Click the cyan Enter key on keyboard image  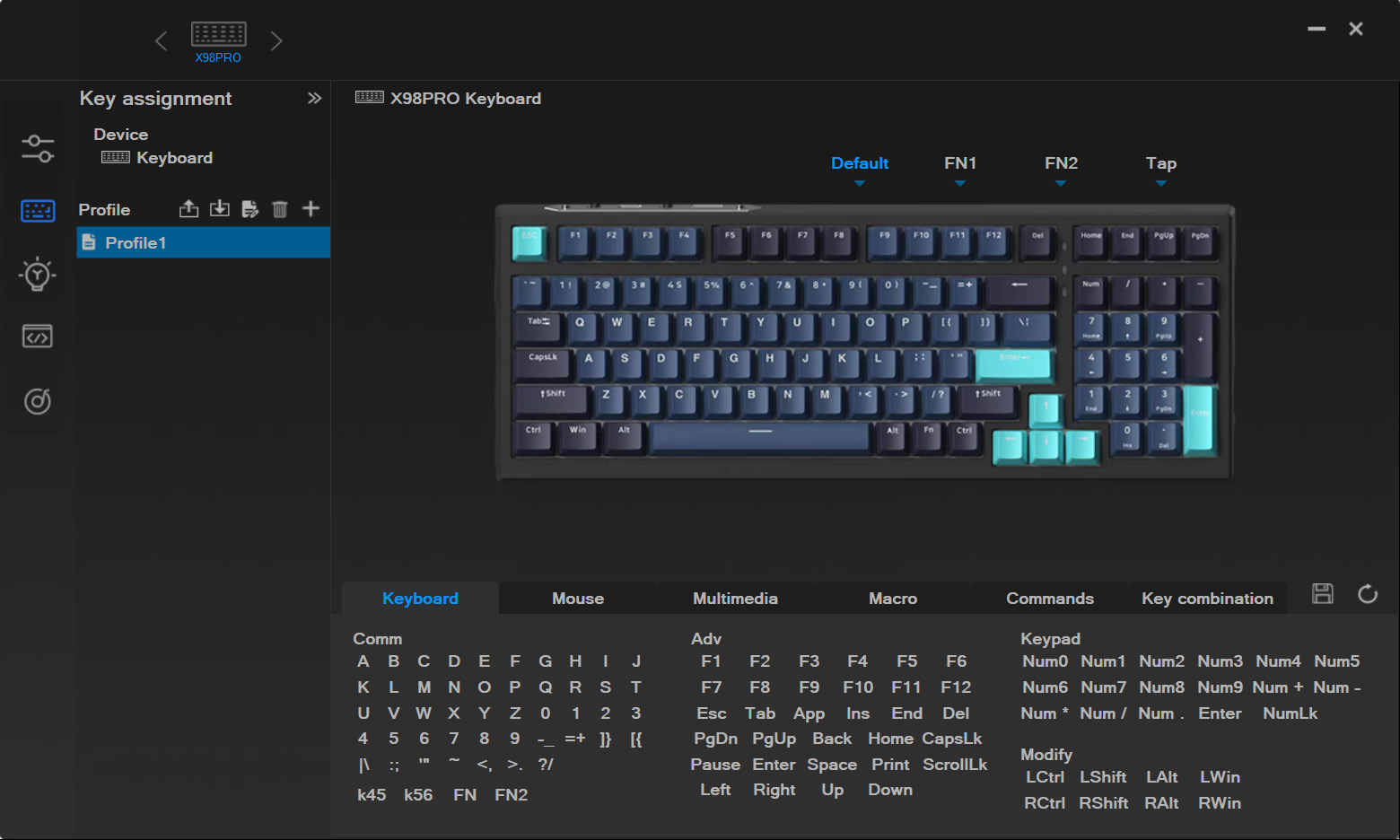1013,364
